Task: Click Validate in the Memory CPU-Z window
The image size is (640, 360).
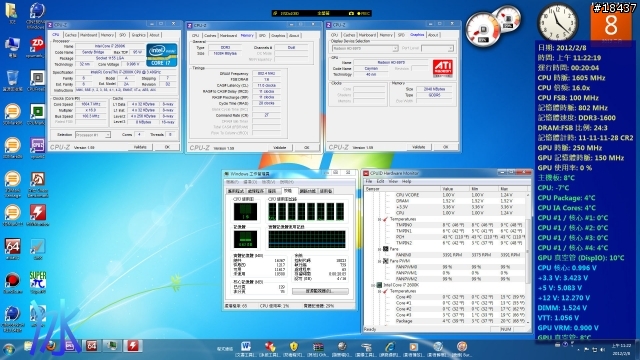Action: click(280, 147)
